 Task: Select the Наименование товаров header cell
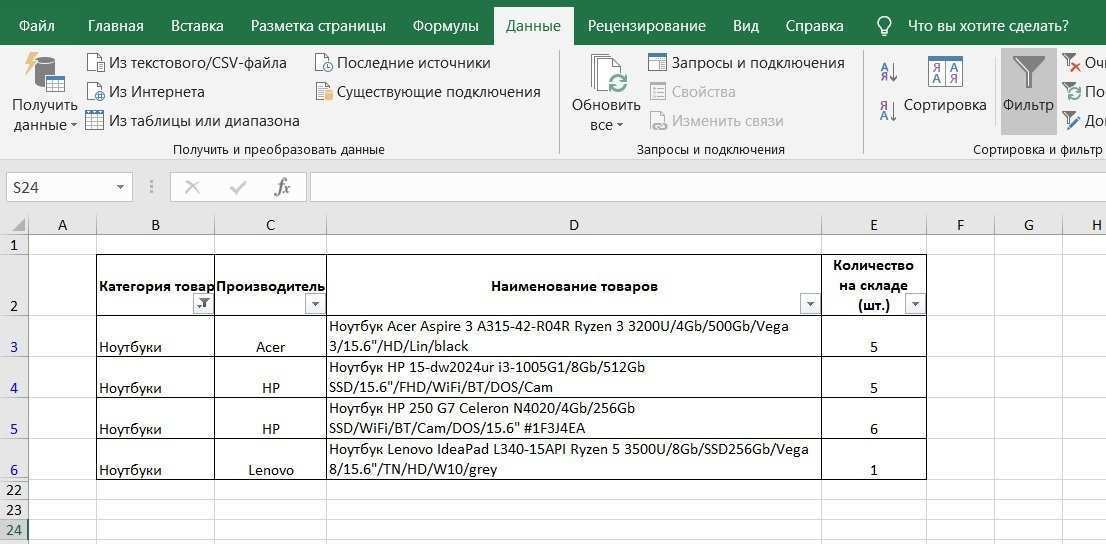[x=574, y=285]
